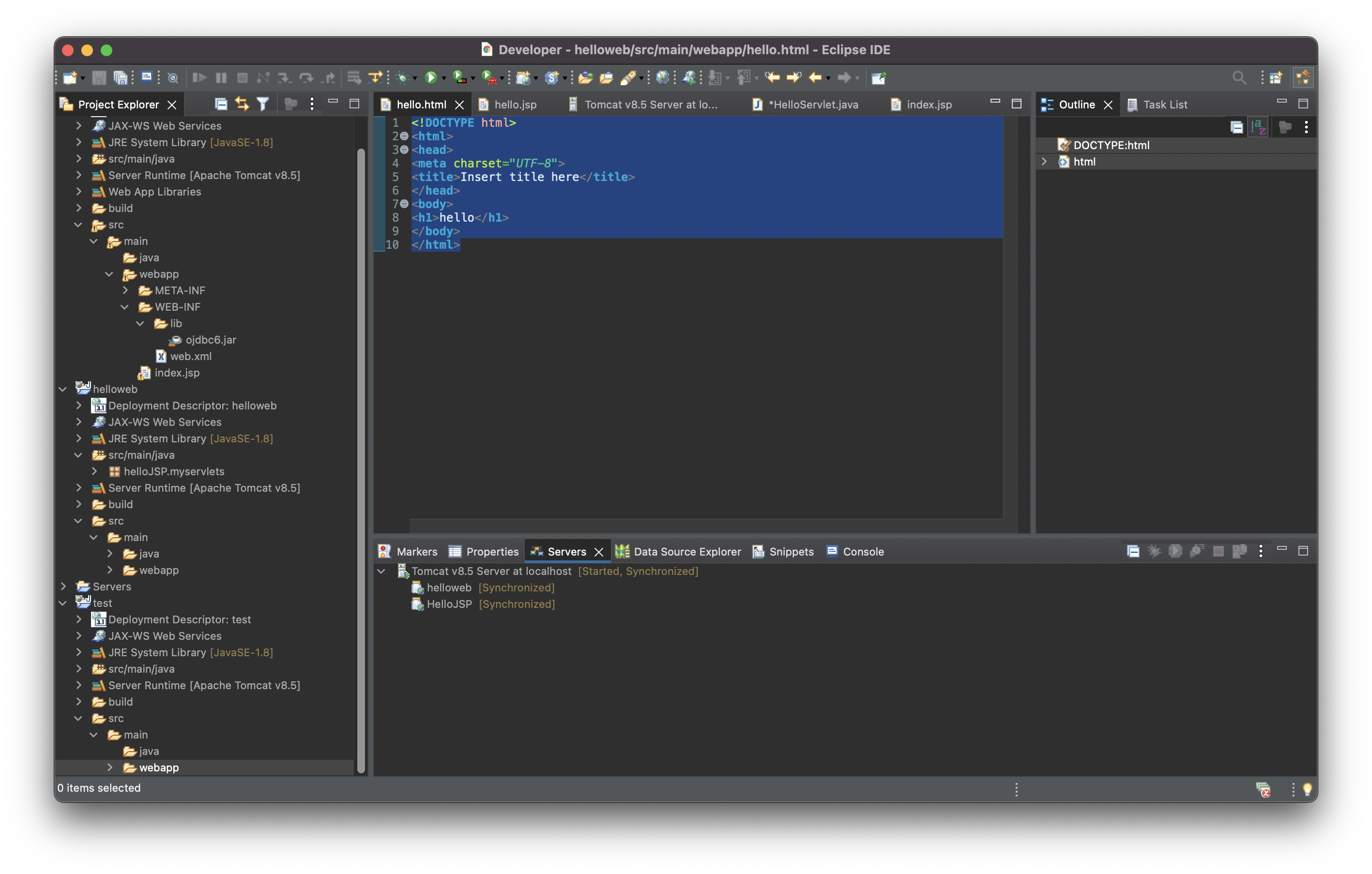Click the filter funnel icon in Project Explorer

[x=263, y=104]
